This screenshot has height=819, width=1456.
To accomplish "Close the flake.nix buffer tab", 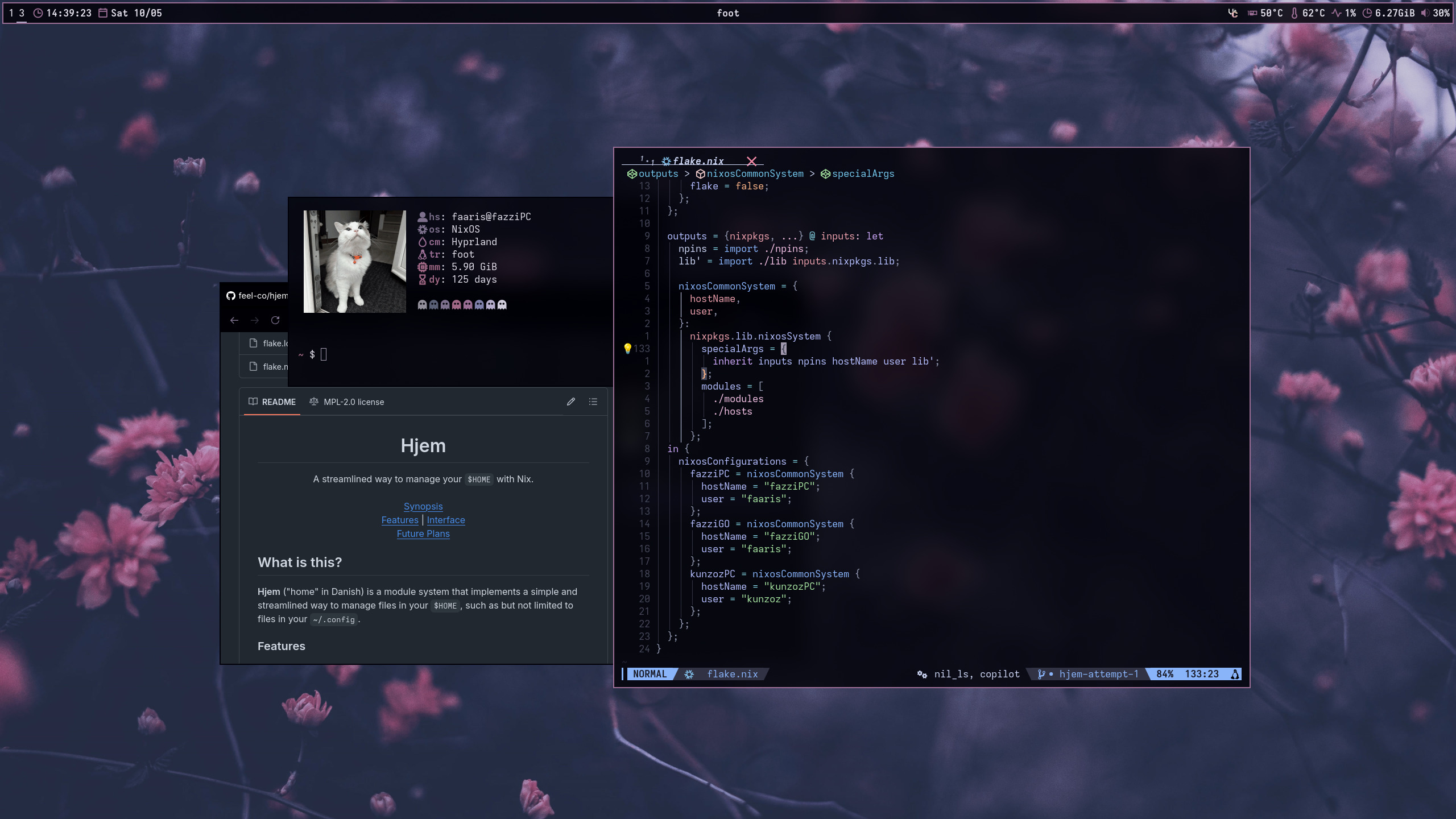I will coord(752,161).
